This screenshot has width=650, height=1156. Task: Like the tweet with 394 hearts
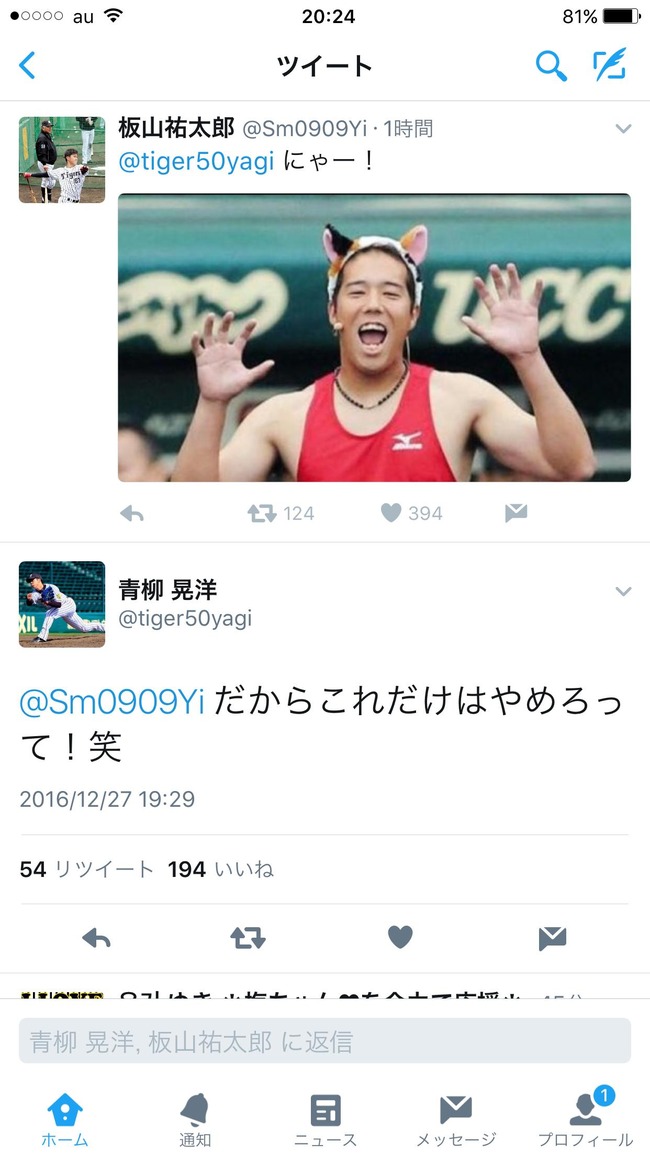click(391, 513)
